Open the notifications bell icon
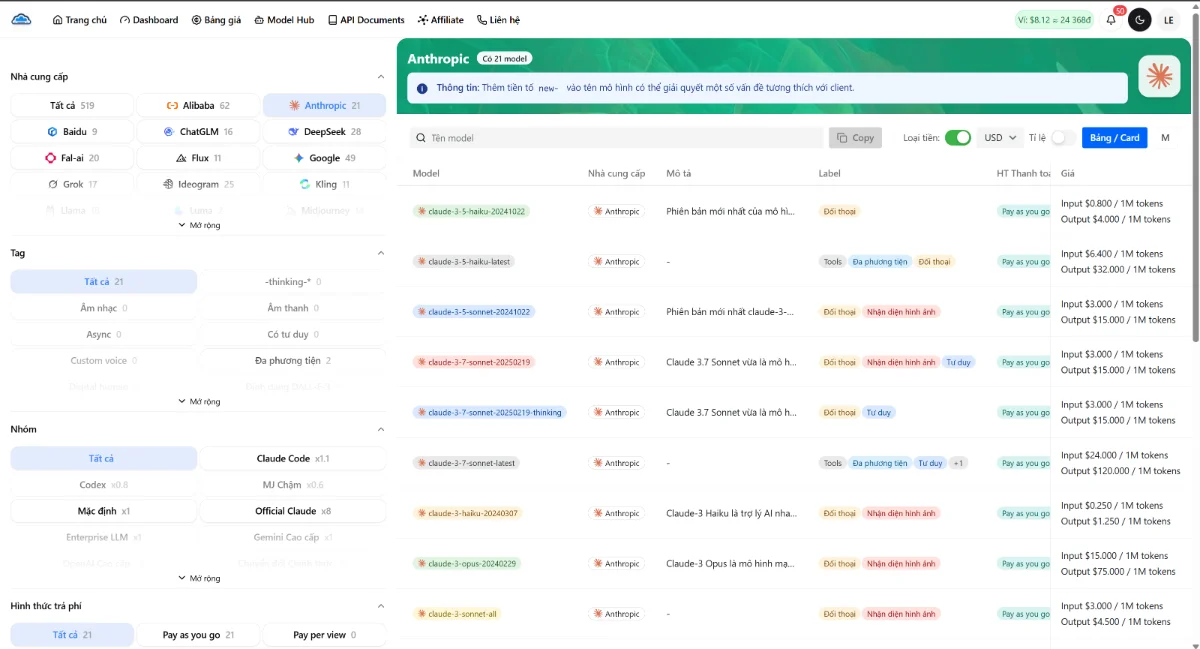1200x649 pixels. [1111, 20]
